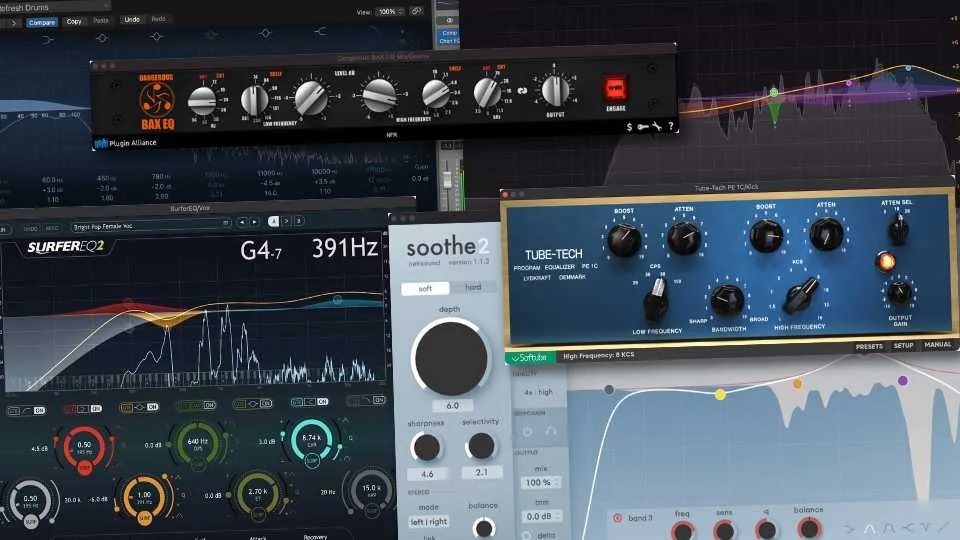Click the Copy button
This screenshot has width=960, height=540.
(x=74, y=21)
